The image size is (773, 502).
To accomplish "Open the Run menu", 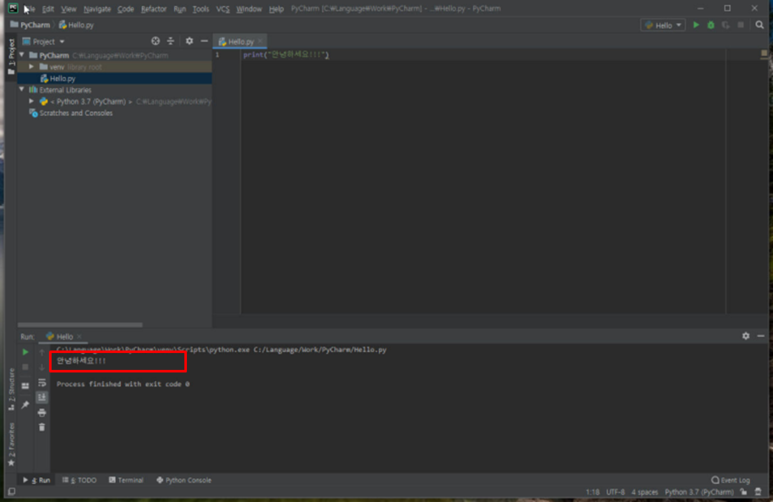I will click(180, 9).
